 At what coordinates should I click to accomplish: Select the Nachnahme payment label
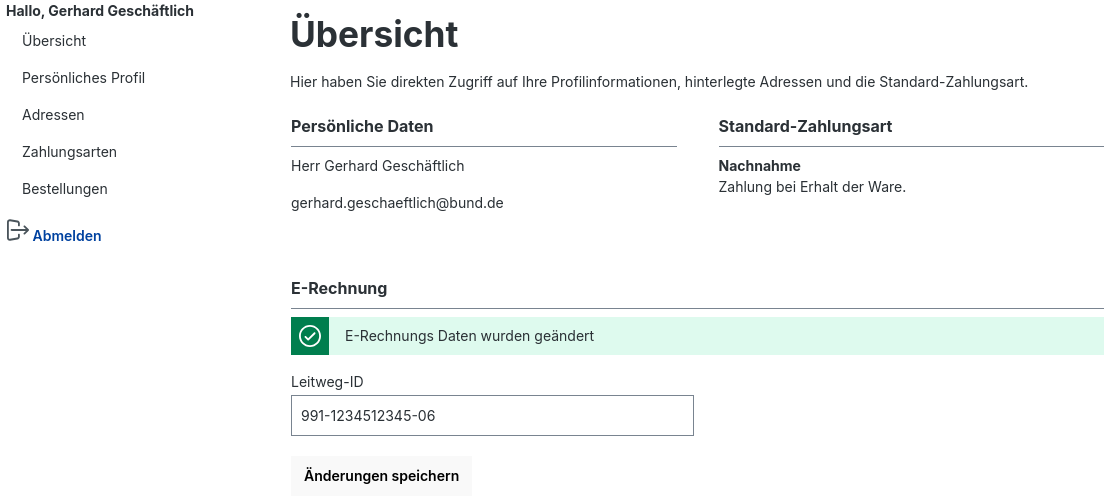(759, 166)
